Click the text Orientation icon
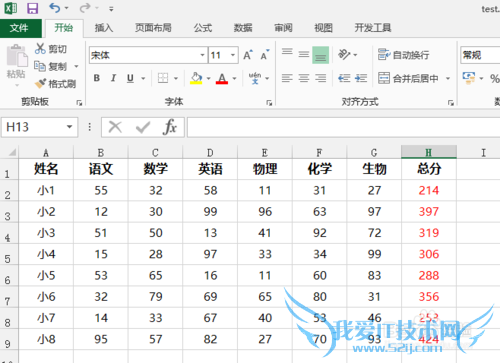 click(344, 54)
